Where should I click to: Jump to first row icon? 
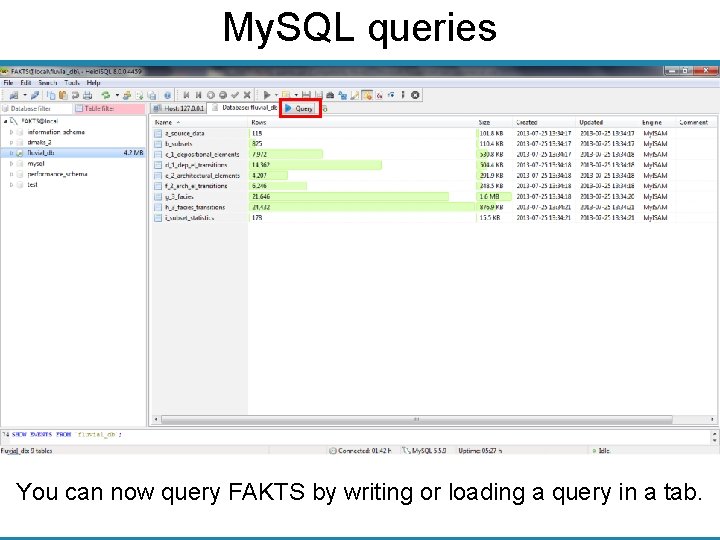tap(186, 95)
